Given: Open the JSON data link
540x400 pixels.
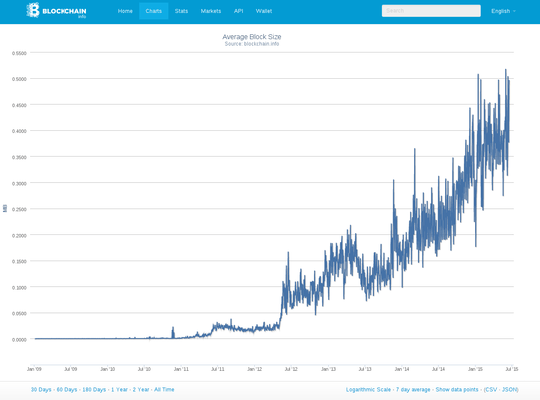Looking at the screenshot, I should pos(509,389).
